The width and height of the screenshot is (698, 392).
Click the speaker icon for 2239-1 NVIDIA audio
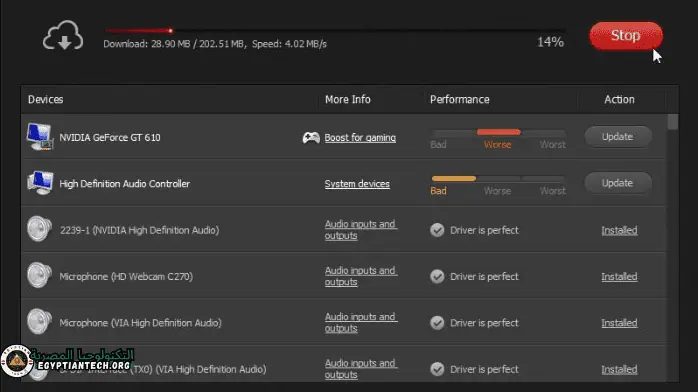[x=39, y=229]
